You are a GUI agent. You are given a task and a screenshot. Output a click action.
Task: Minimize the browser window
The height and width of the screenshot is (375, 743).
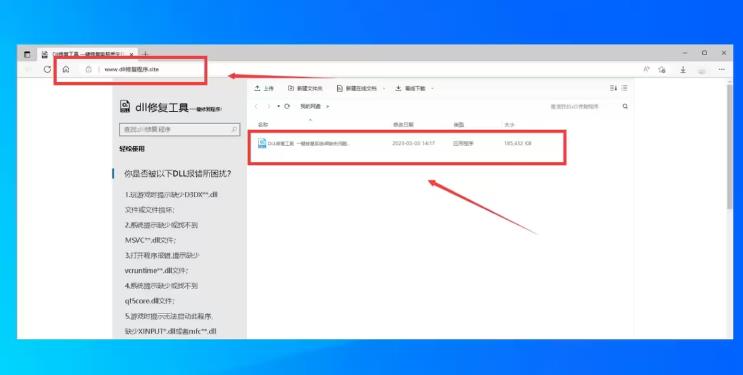[685, 53]
